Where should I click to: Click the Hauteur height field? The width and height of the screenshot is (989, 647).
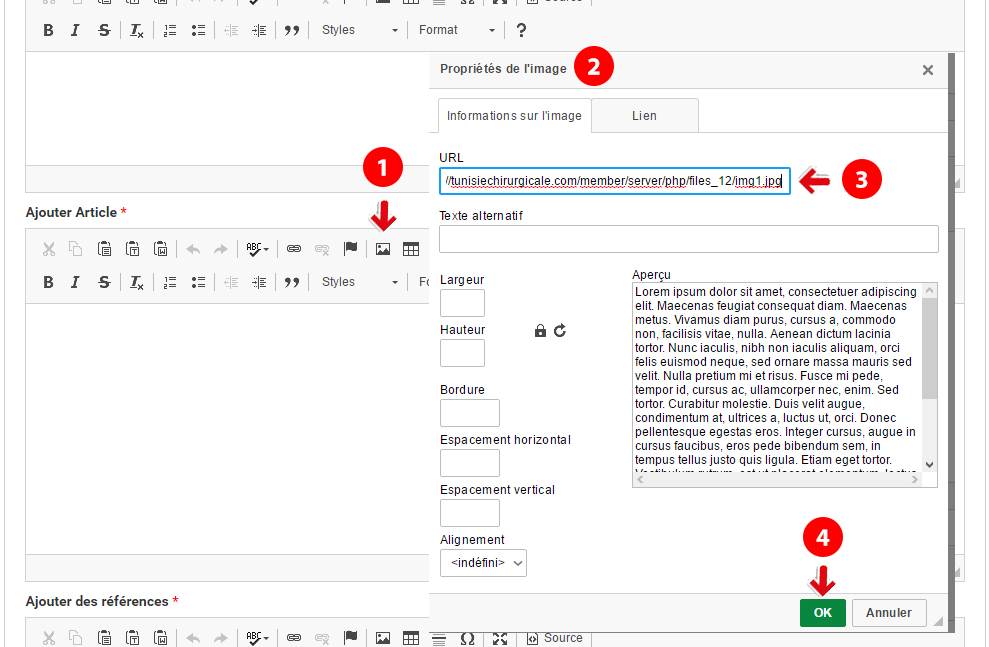click(462, 353)
